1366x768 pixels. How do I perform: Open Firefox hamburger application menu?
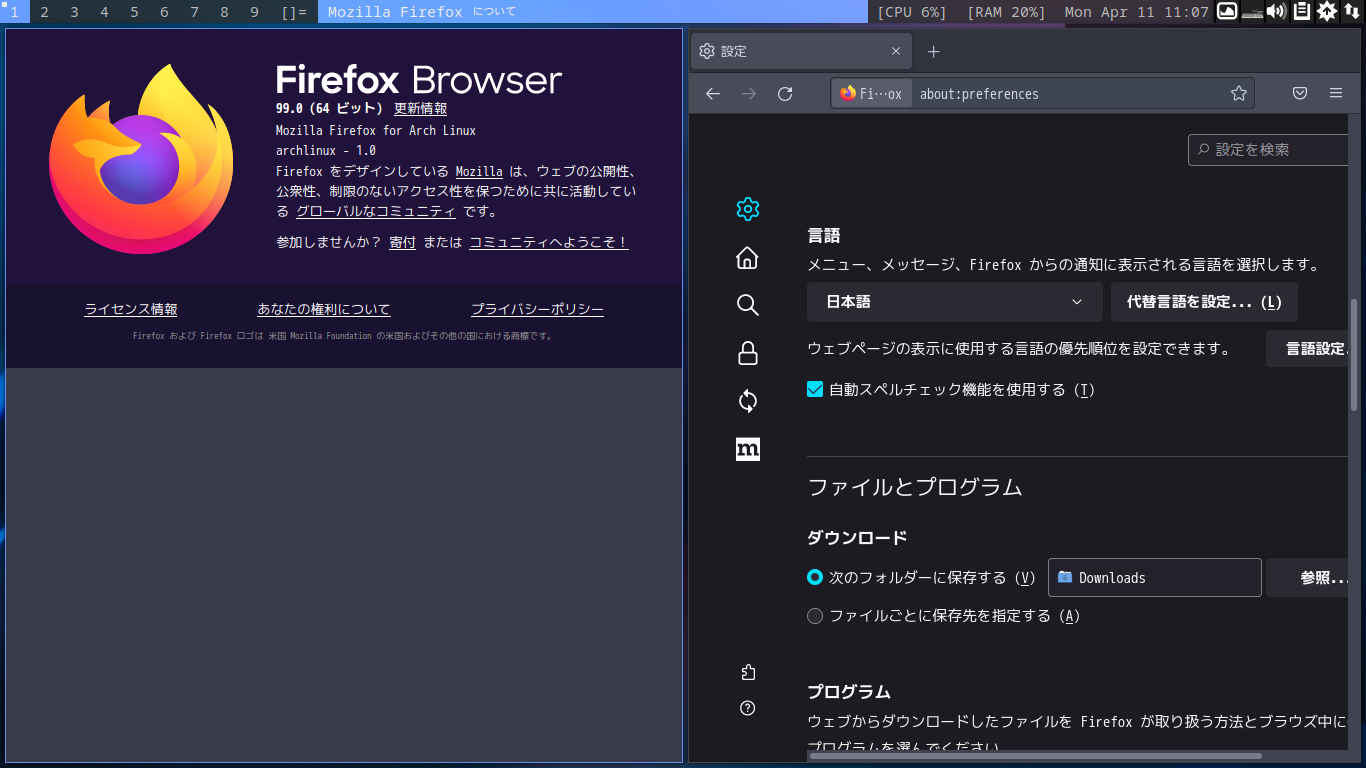1336,93
